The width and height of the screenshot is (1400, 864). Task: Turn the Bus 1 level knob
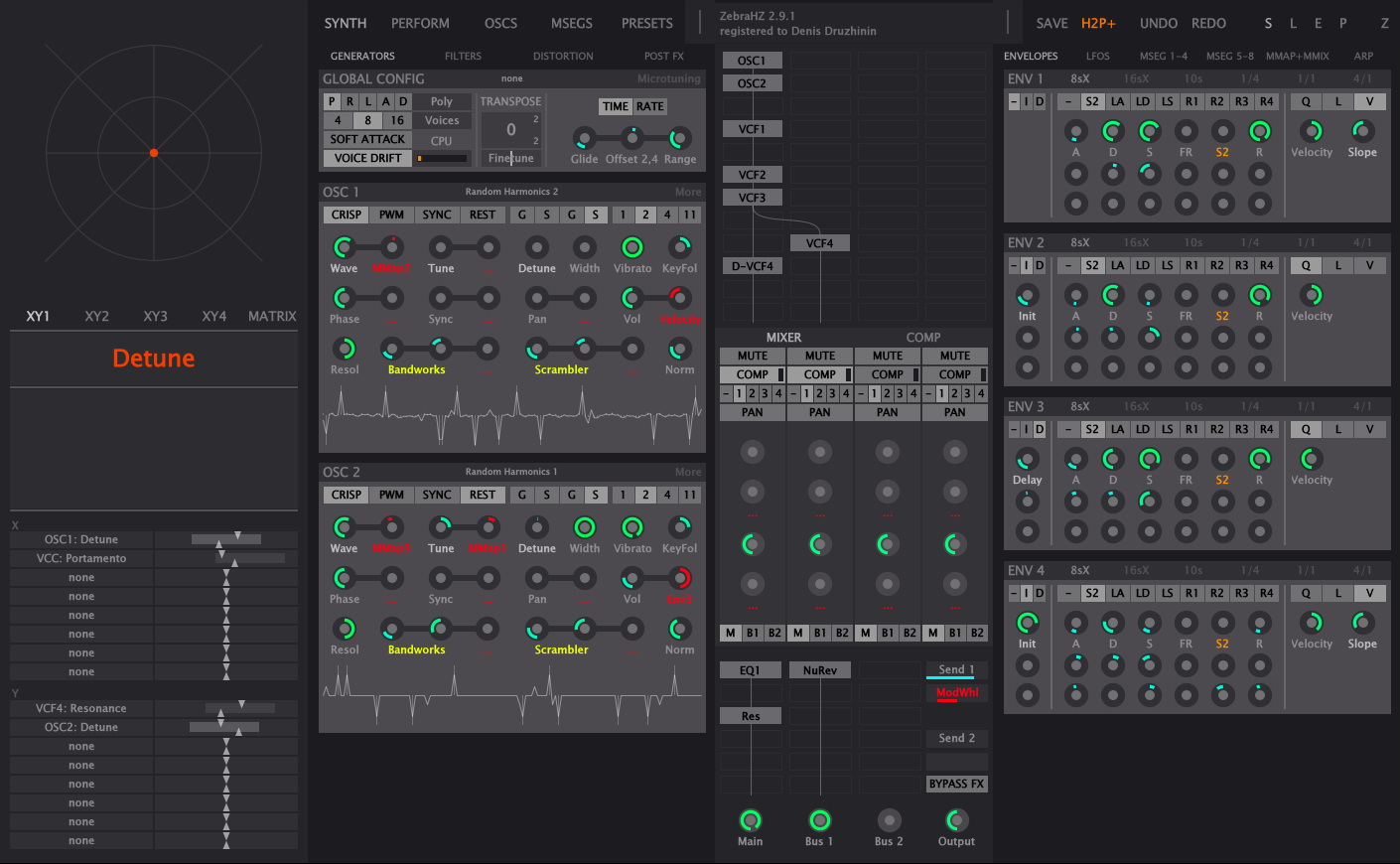[819, 820]
